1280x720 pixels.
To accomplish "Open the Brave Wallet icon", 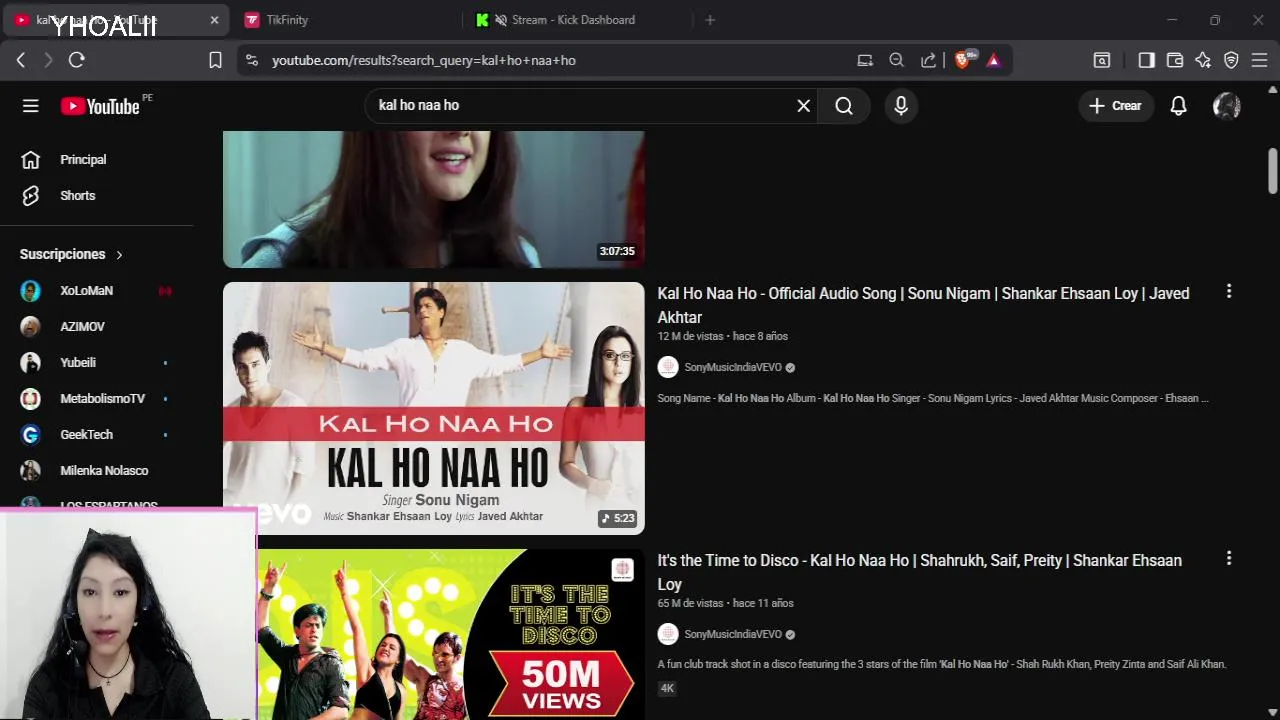I will click(1175, 61).
